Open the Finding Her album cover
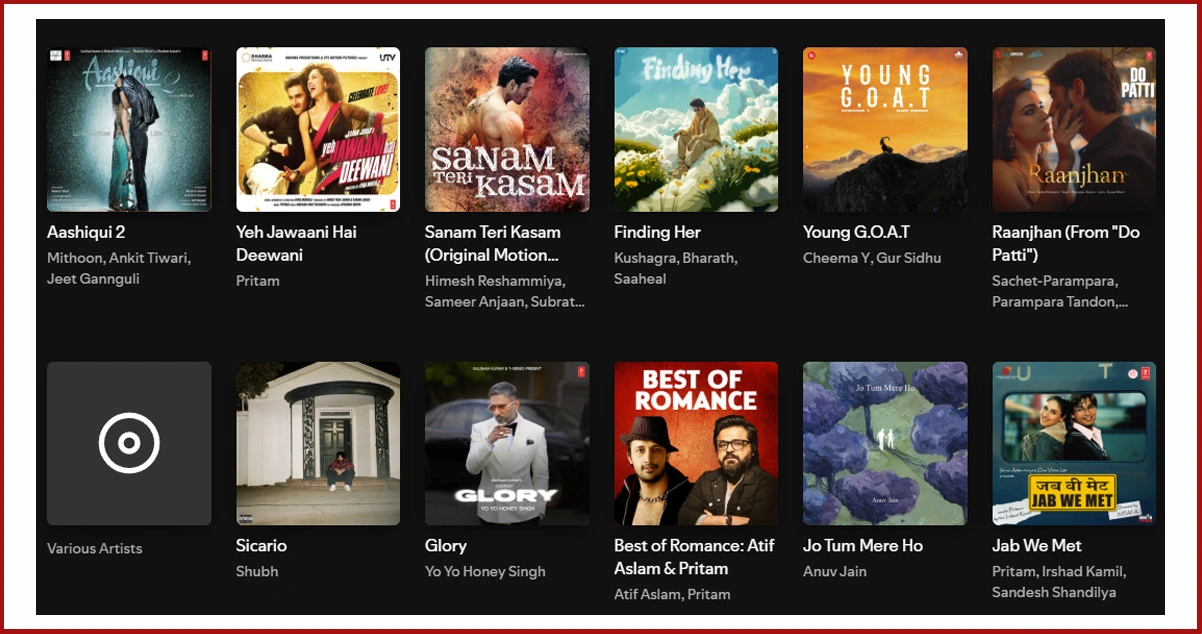This screenshot has width=1202, height=634. point(696,130)
